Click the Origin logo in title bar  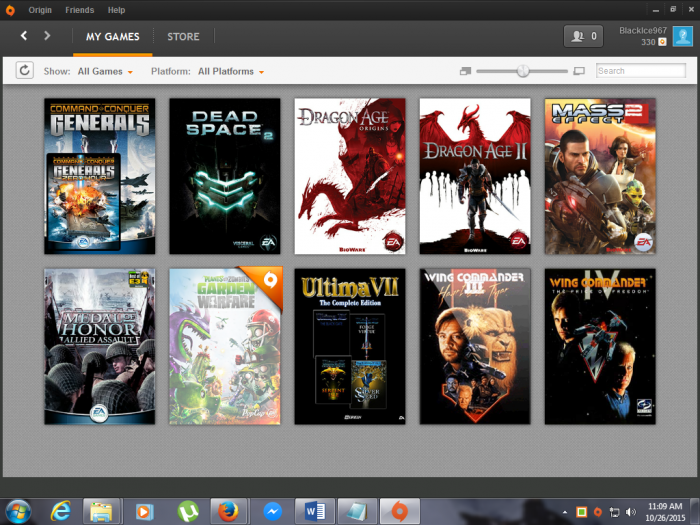[12, 9]
